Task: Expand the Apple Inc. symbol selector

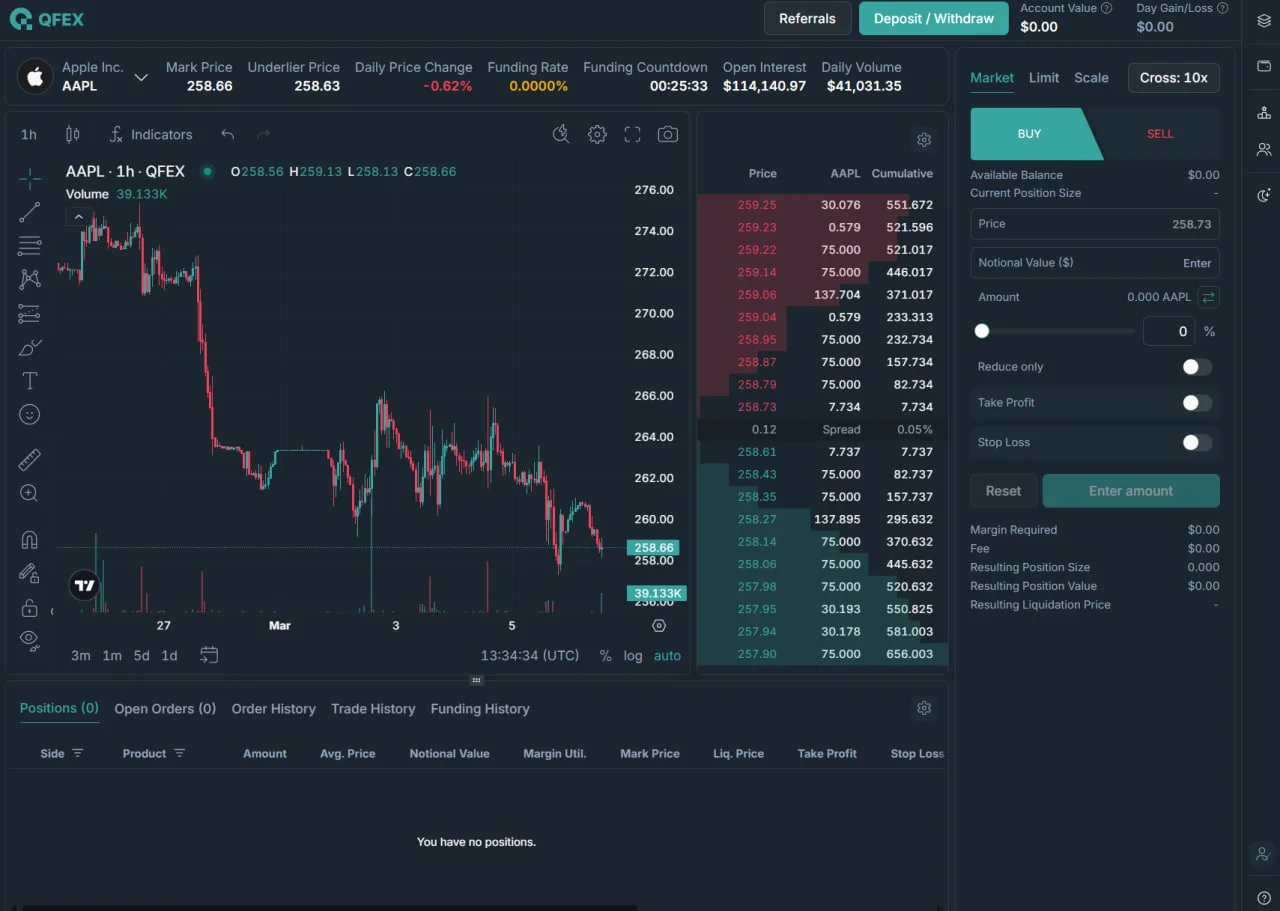Action: (141, 77)
